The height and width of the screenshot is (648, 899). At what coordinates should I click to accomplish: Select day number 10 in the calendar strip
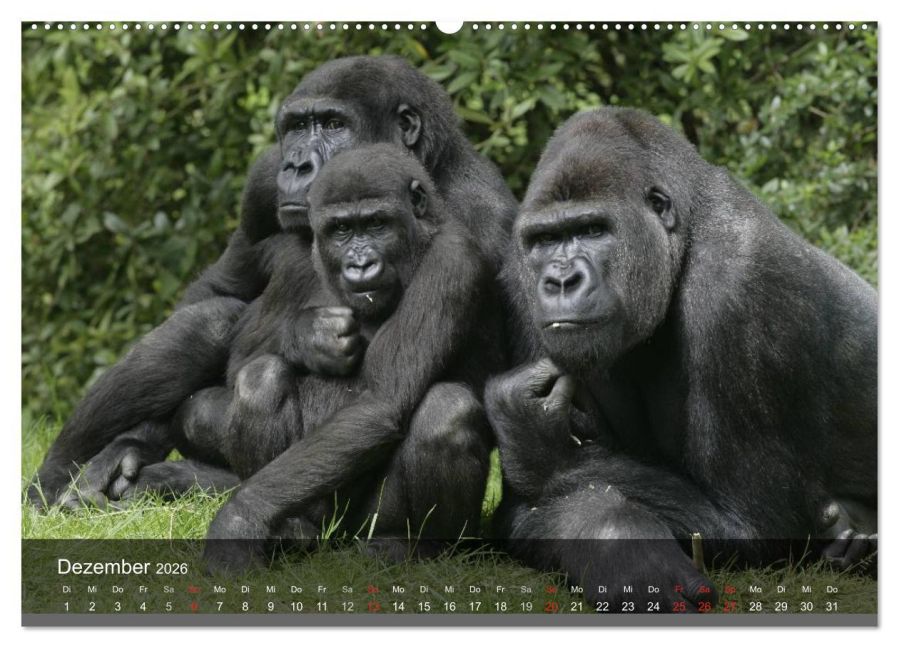296,606
